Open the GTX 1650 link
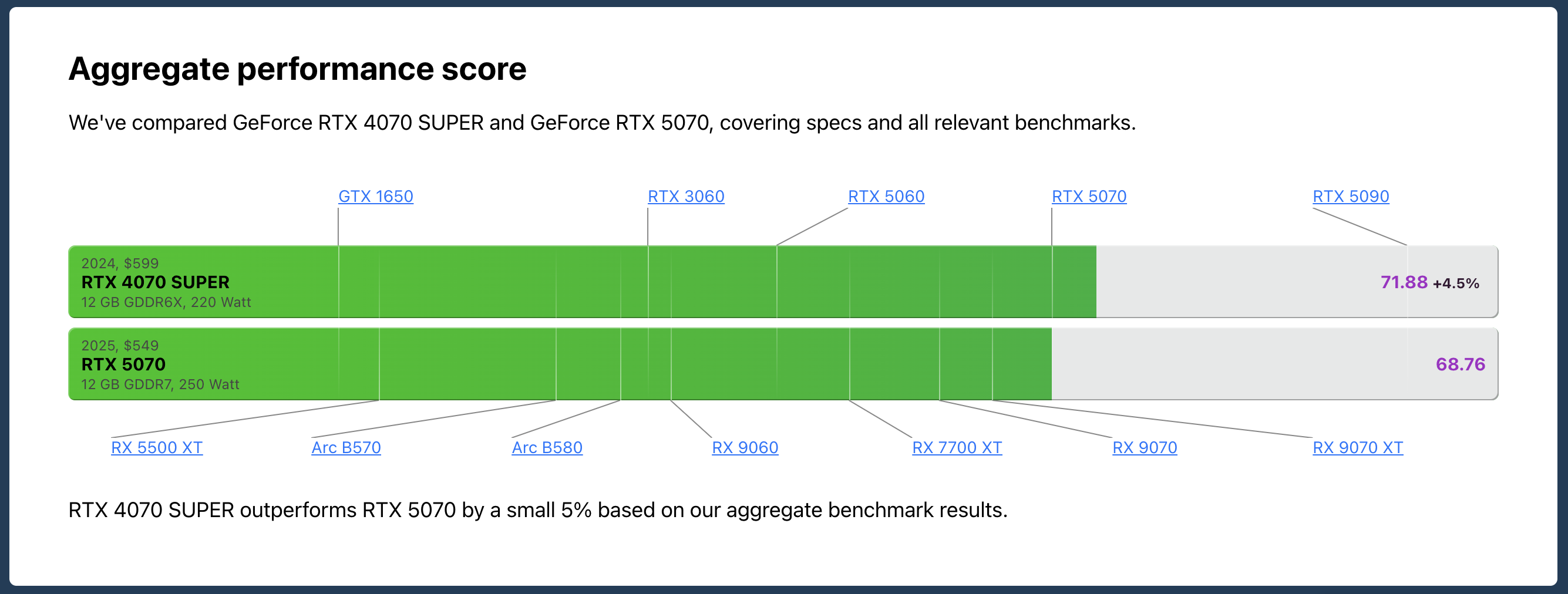Screen dimensions: 1568x594 click(376, 197)
